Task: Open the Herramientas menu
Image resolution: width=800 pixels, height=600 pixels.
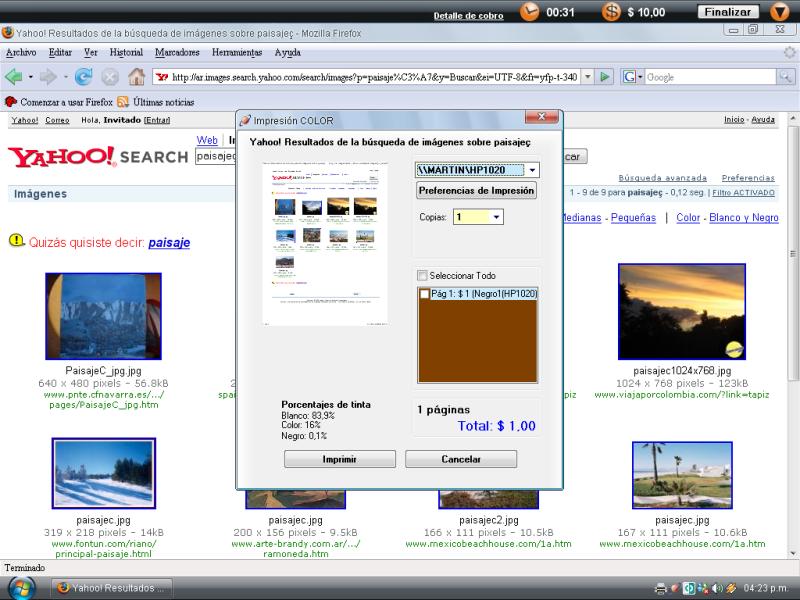Action: pos(237,52)
